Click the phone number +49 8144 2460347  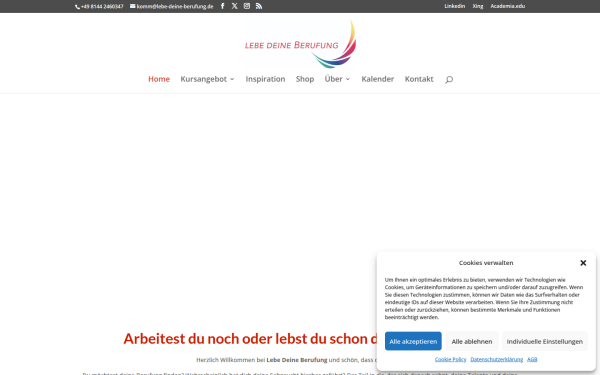pyautogui.click(x=99, y=7)
